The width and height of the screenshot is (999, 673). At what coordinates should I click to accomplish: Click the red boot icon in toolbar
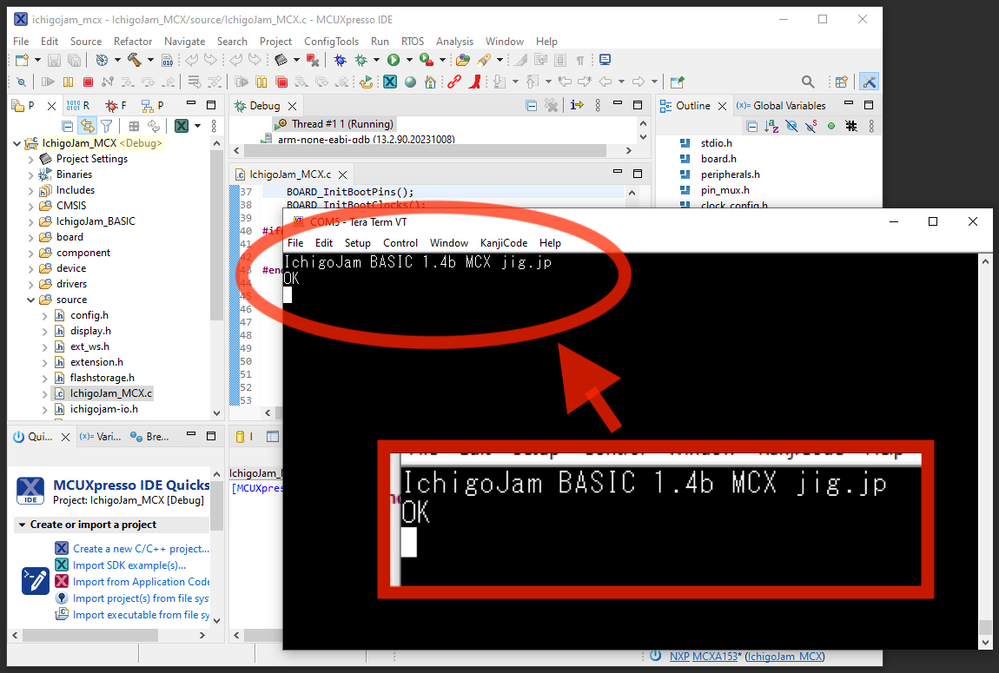(474, 82)
